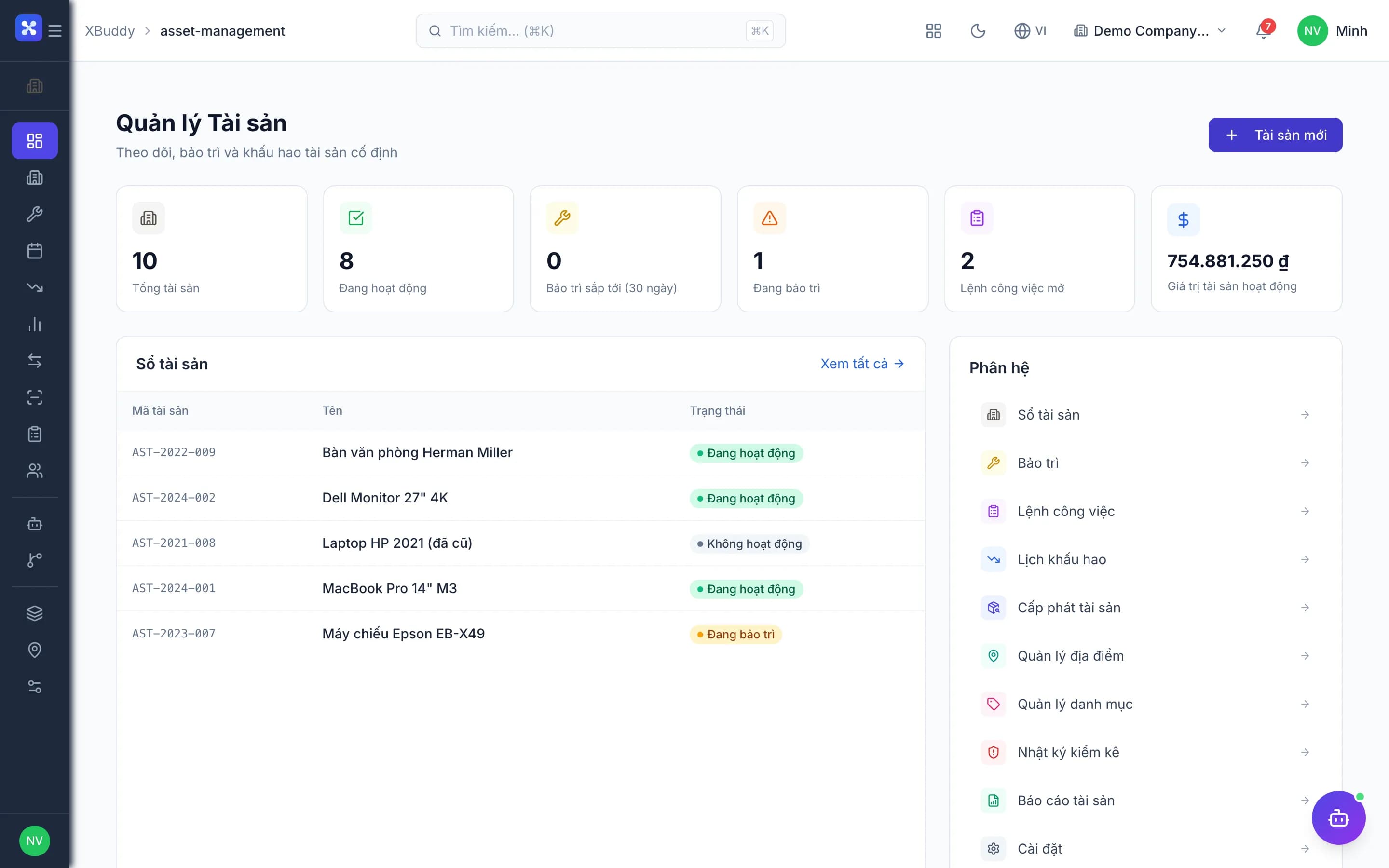Open Cài đặt in Phân hệ list
The width and height of the screenshot is (1389, 868).
tap(1145, 849)
